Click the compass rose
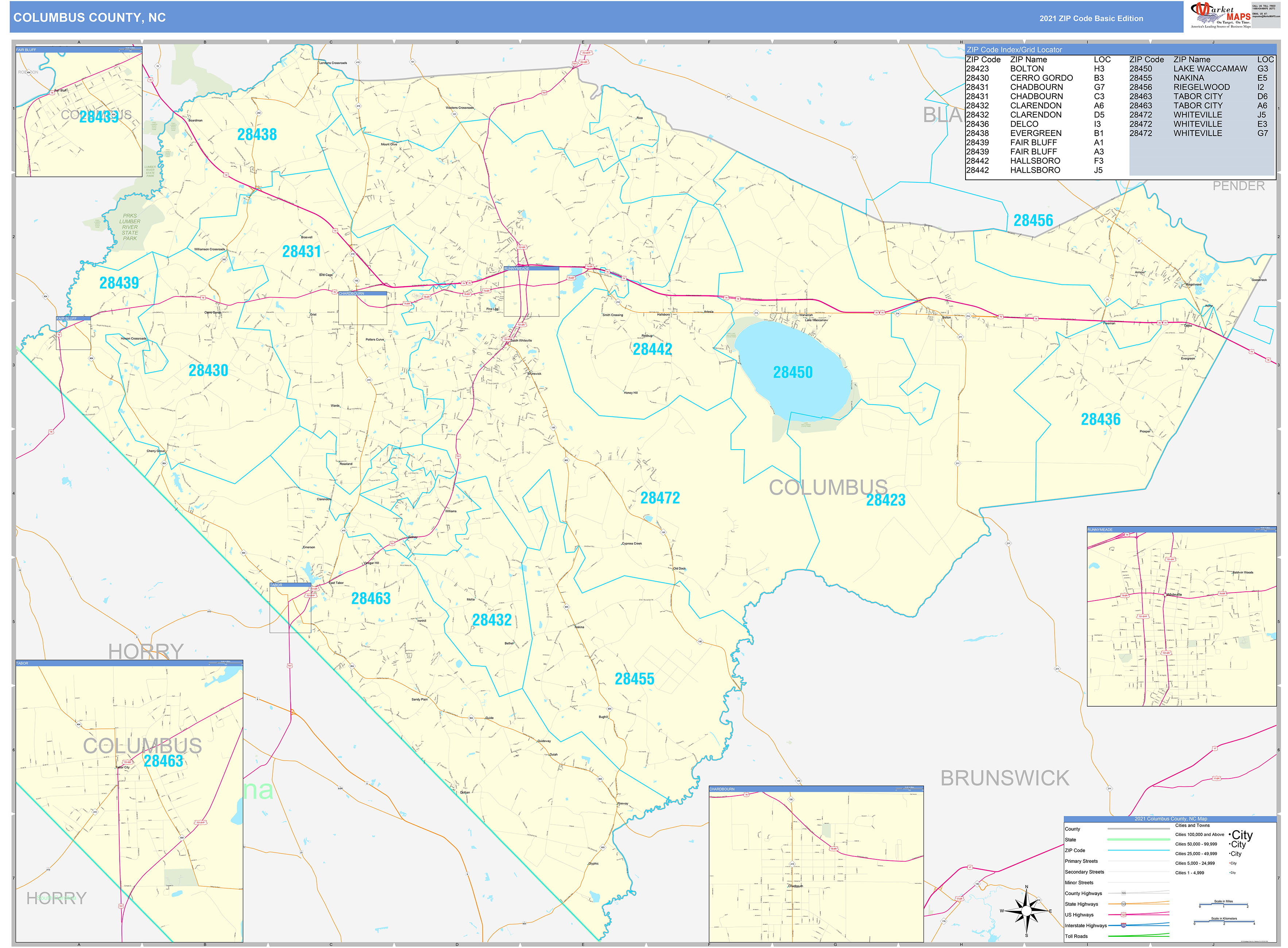The image size is (1288, 948). pyautogui.click(x=1026, y=911)
